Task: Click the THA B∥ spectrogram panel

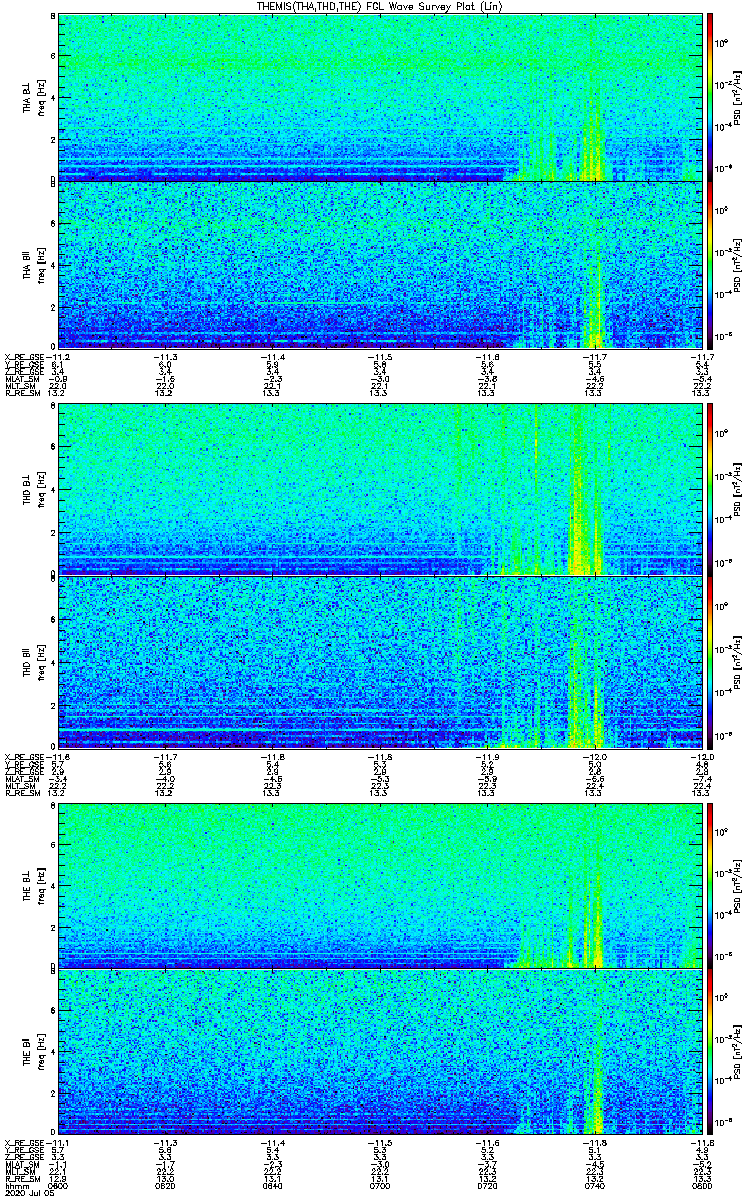Action: (x=380, y=265)
